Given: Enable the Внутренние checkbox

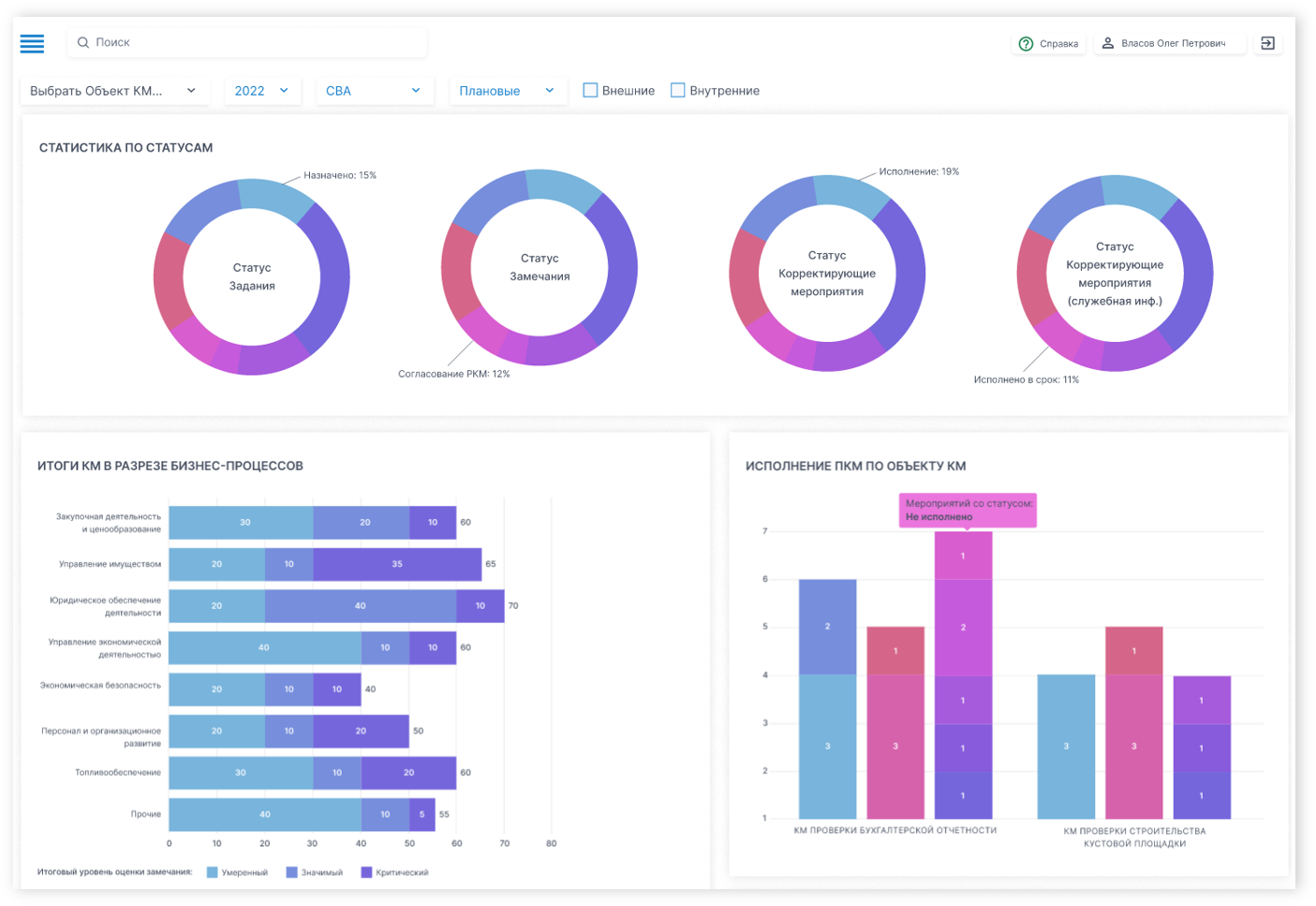Looking at the screenshot, I should (677, 91).
